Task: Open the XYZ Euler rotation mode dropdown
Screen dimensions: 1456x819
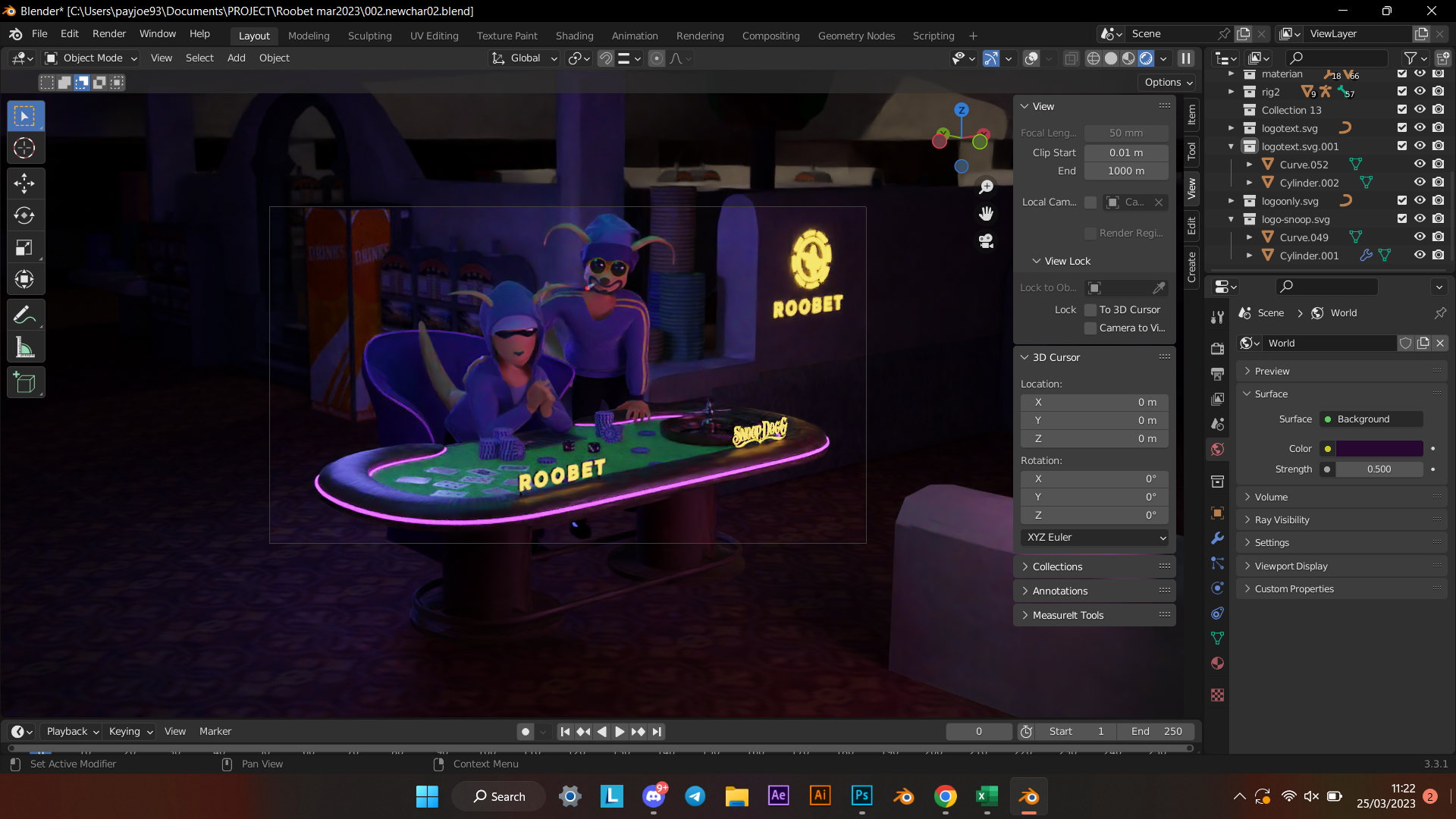Action: click(x=1094, y=537)
